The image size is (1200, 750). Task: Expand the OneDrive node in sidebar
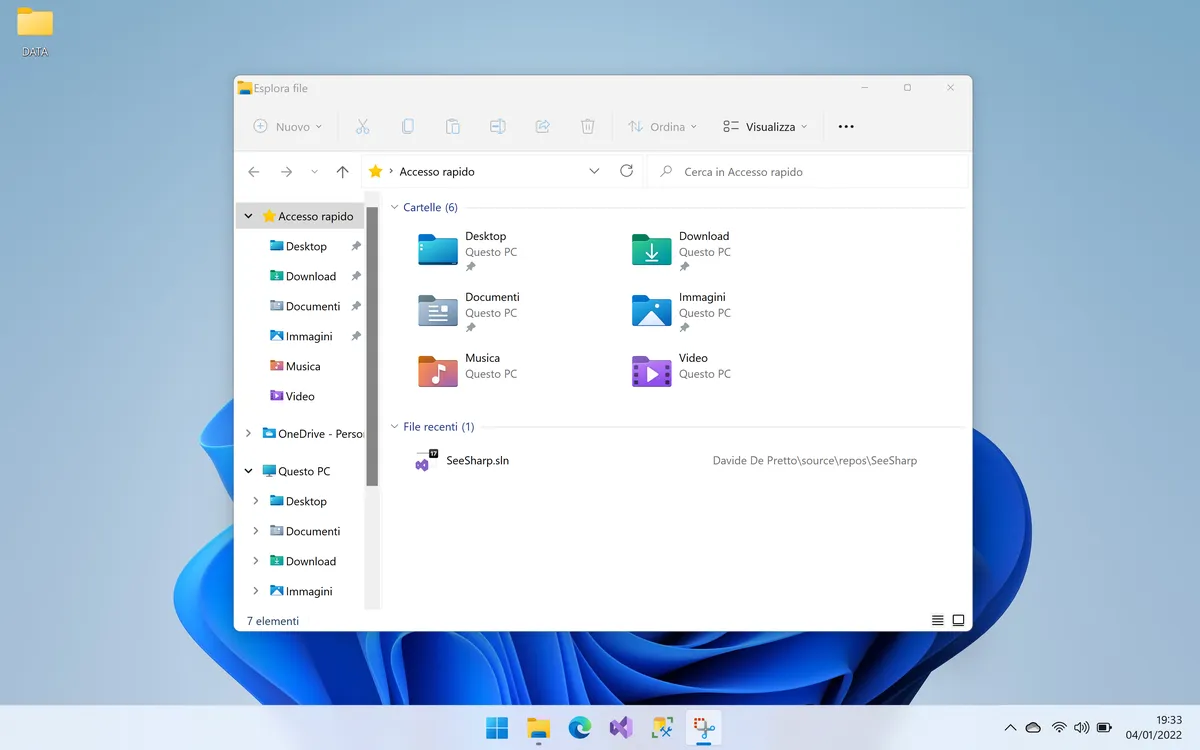point(249,434)
